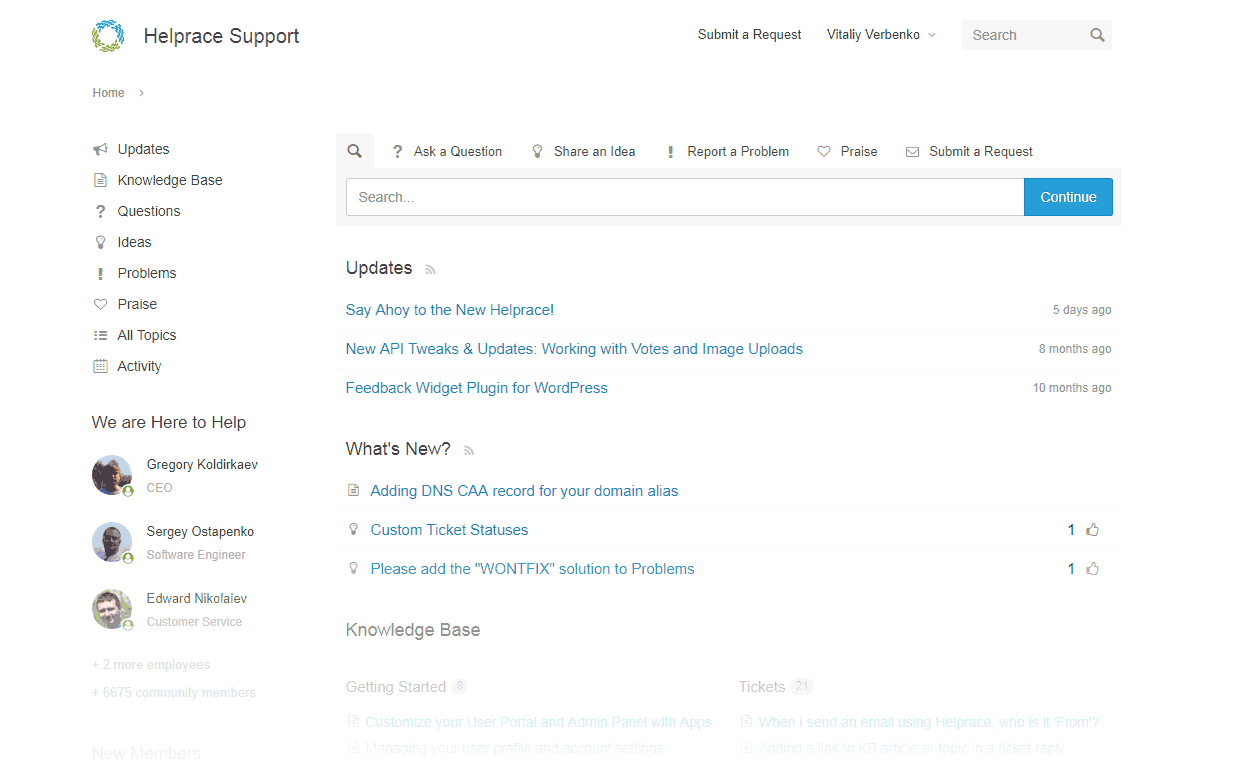Screen dimensions: 1234x775
Task: Open the What's New RSS feed icon
Action: click(469, 450)
